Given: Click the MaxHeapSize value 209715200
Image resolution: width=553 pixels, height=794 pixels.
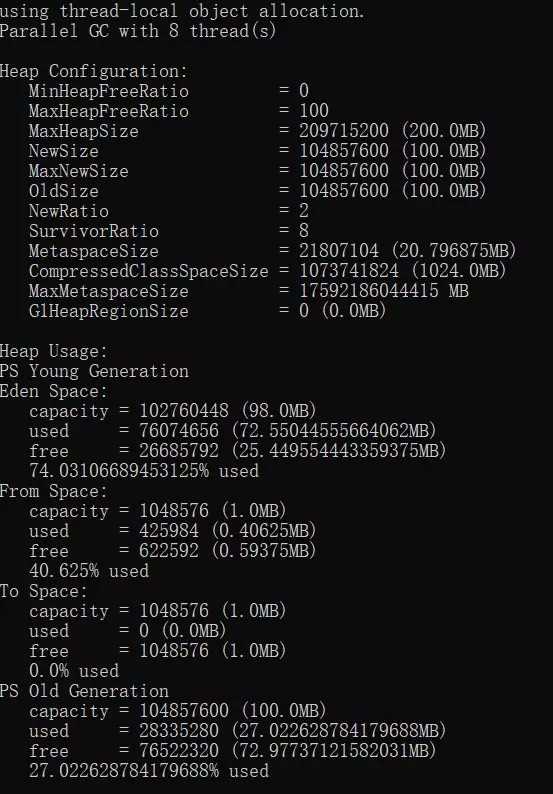Looking at the screenshot, I should click(x=344, y=131).
